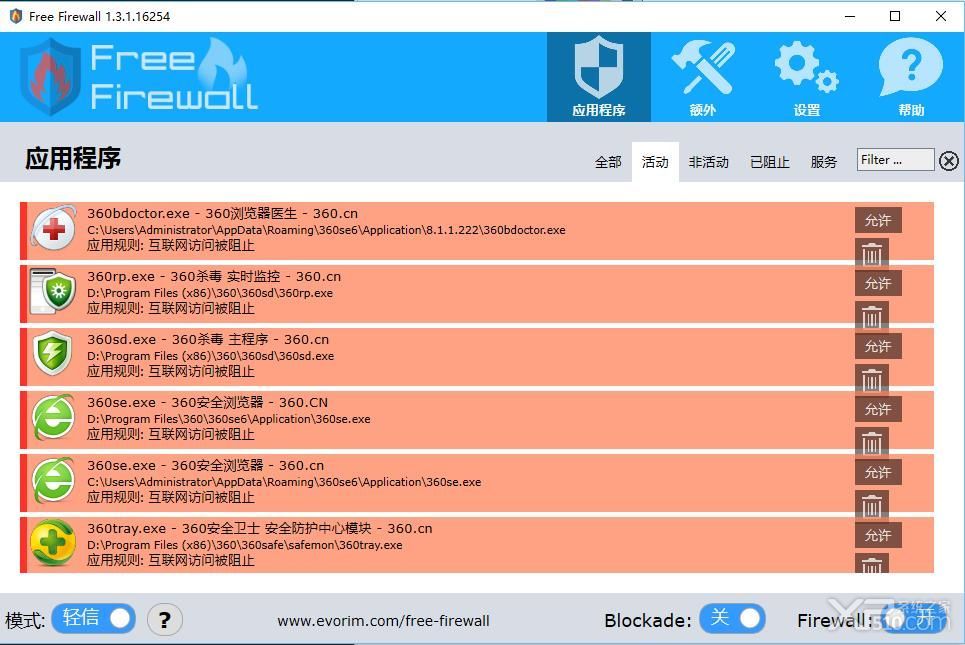Open the www.evorim.com/free-firewall link
The width and height of the screenshot is (965, 645).
(x=383, y=621)
